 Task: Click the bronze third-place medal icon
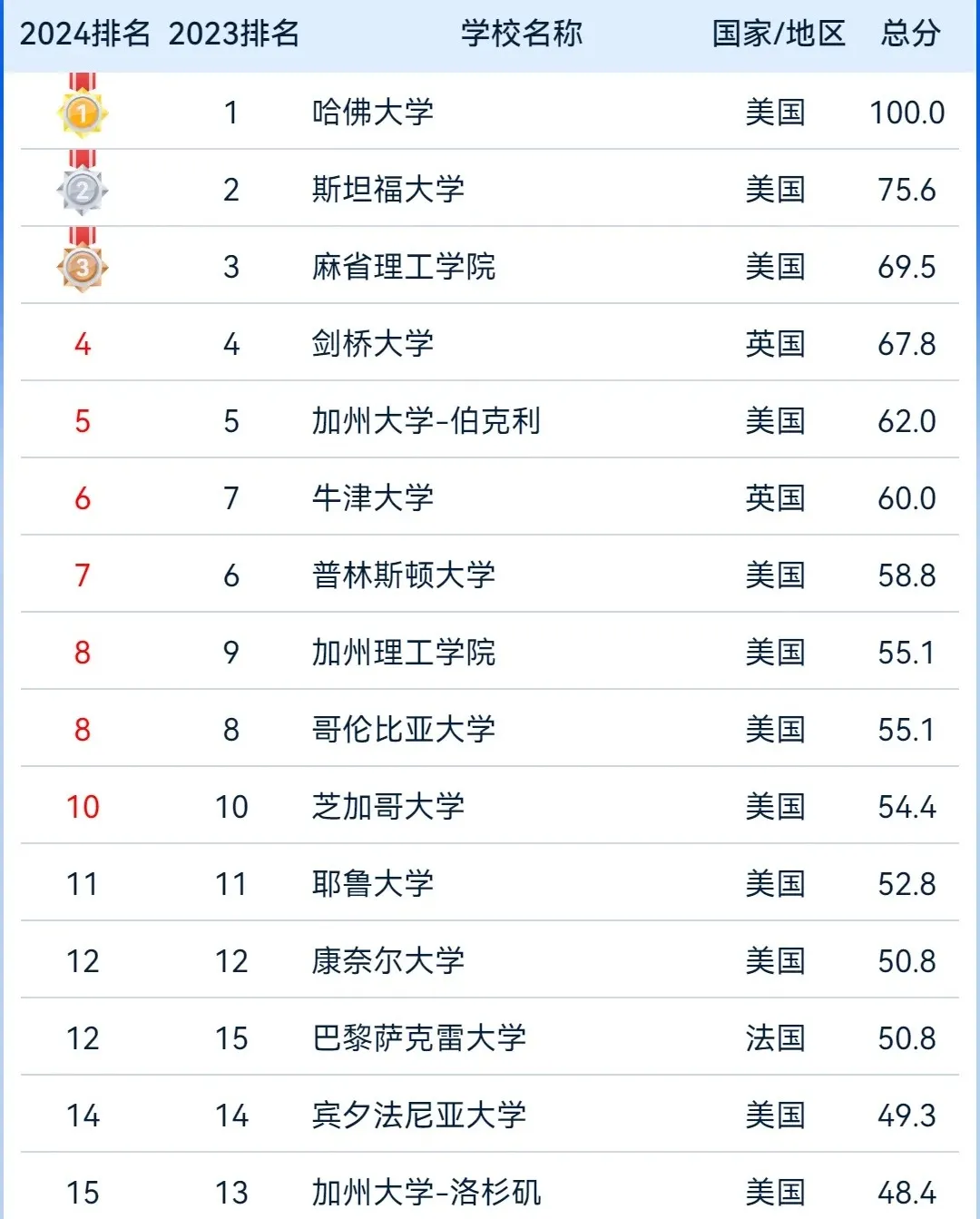[83, 260]
